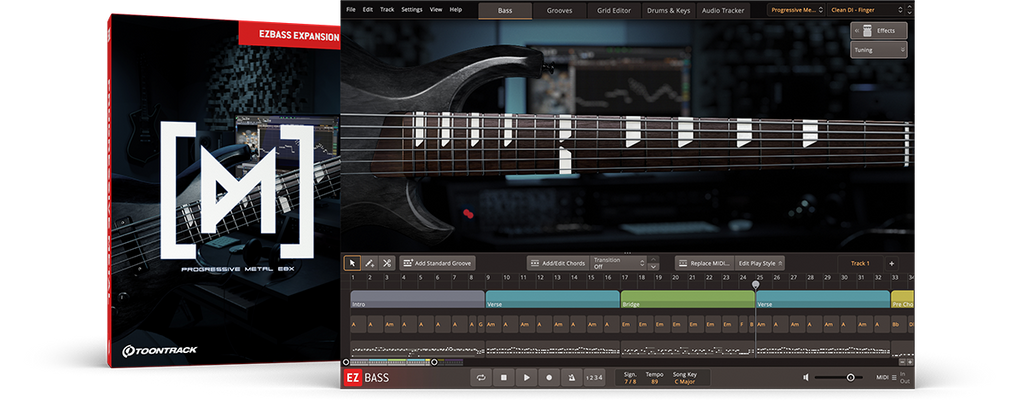The height and width of the screenshot is (416, 1024).
Task: Click the playhead marker at bar 25
Action: pos(756,285)
